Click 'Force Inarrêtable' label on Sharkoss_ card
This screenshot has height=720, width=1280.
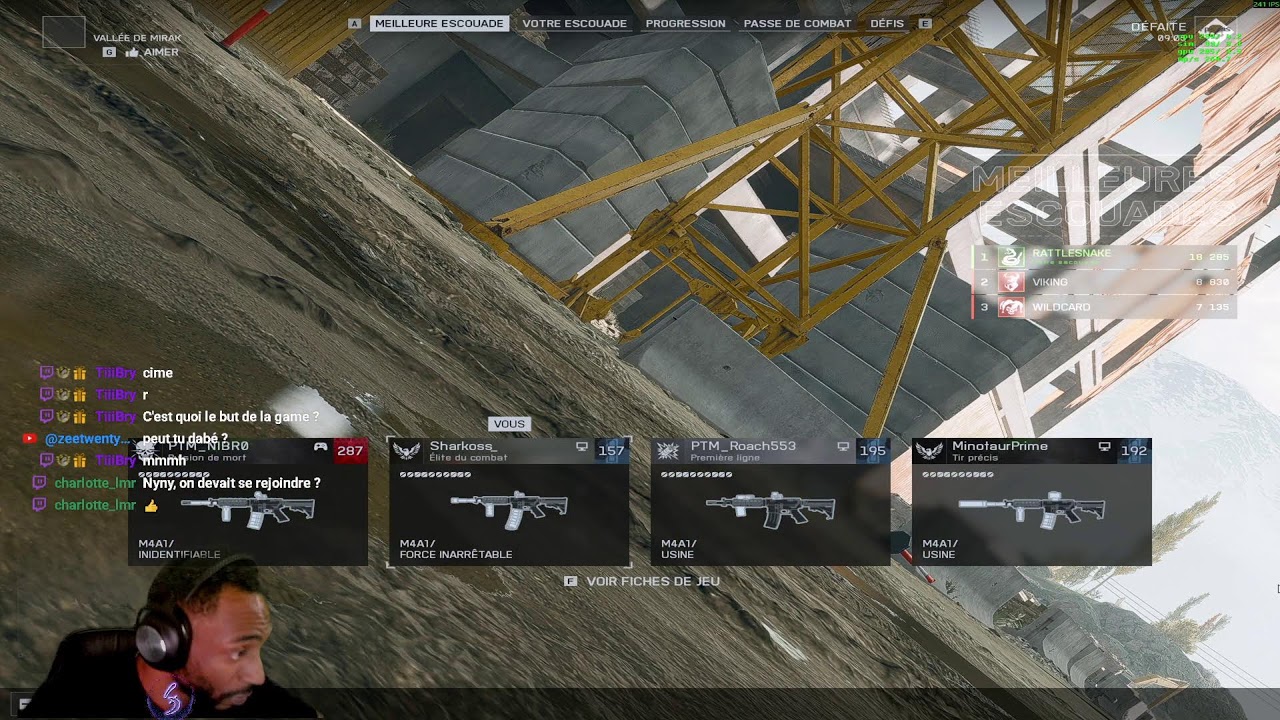click(456, 554)
